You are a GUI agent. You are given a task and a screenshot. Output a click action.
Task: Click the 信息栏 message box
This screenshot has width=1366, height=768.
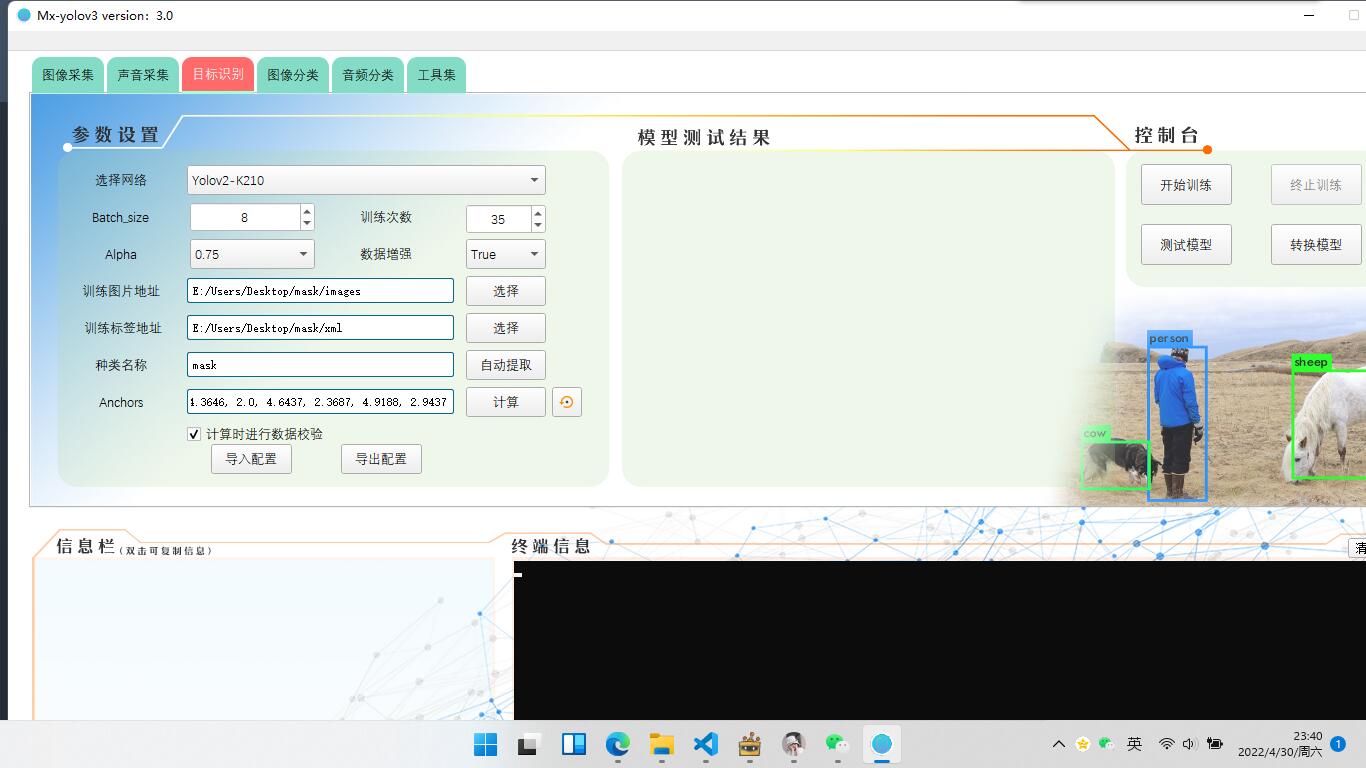[x=265, y=638]
